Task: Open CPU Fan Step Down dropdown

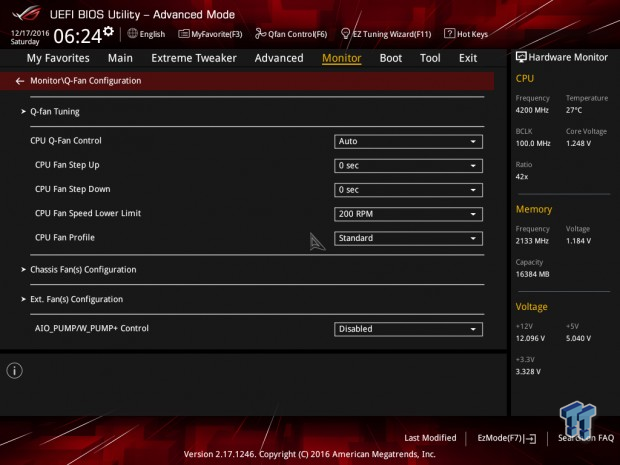Action: coord(408,190)
